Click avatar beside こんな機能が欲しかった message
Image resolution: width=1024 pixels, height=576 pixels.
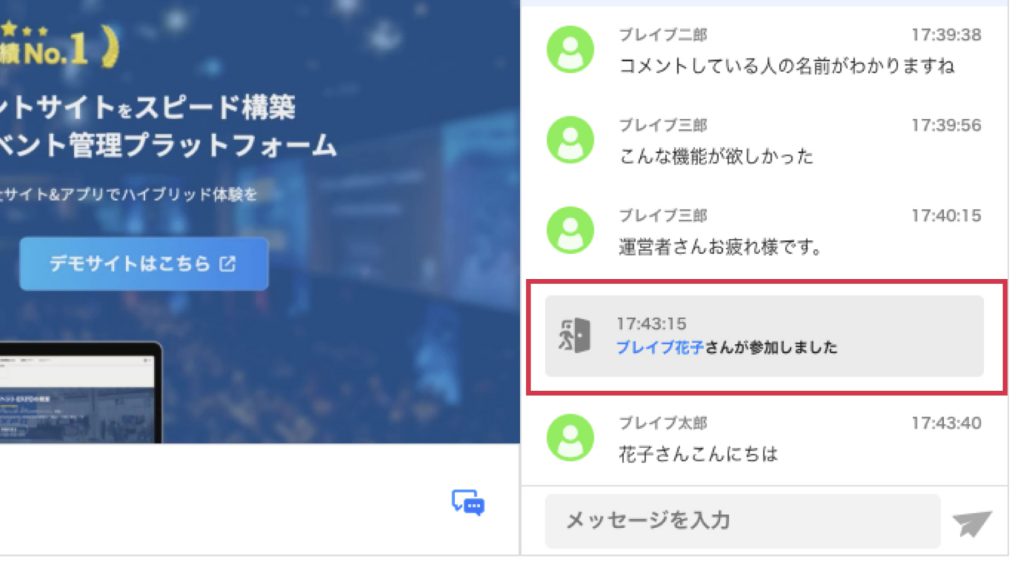pyautogui.click(x=570, y=140)
